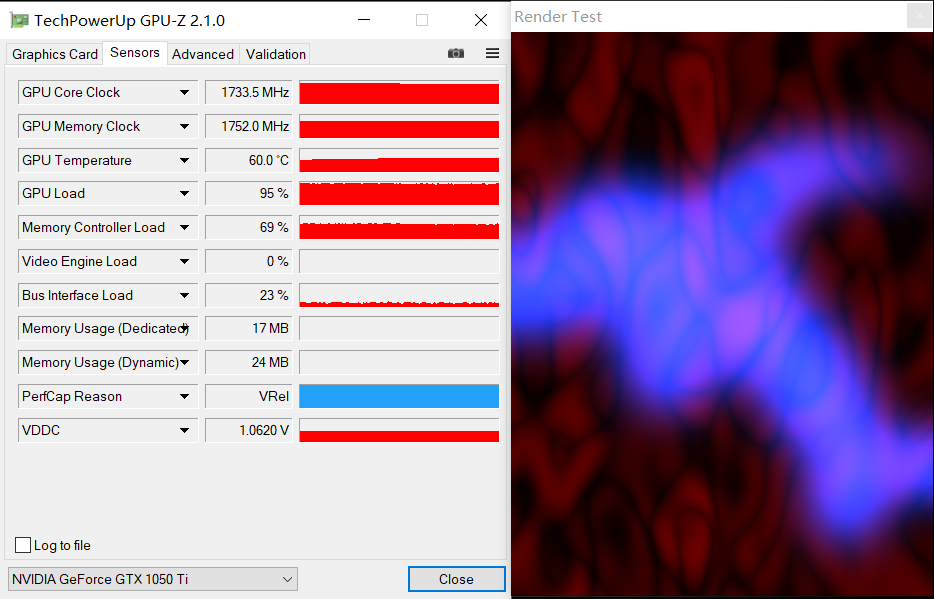The image size is (934, 599).
Task: Click the 1752.0 MHz memory clock value
Action: [x=249, y=126]
